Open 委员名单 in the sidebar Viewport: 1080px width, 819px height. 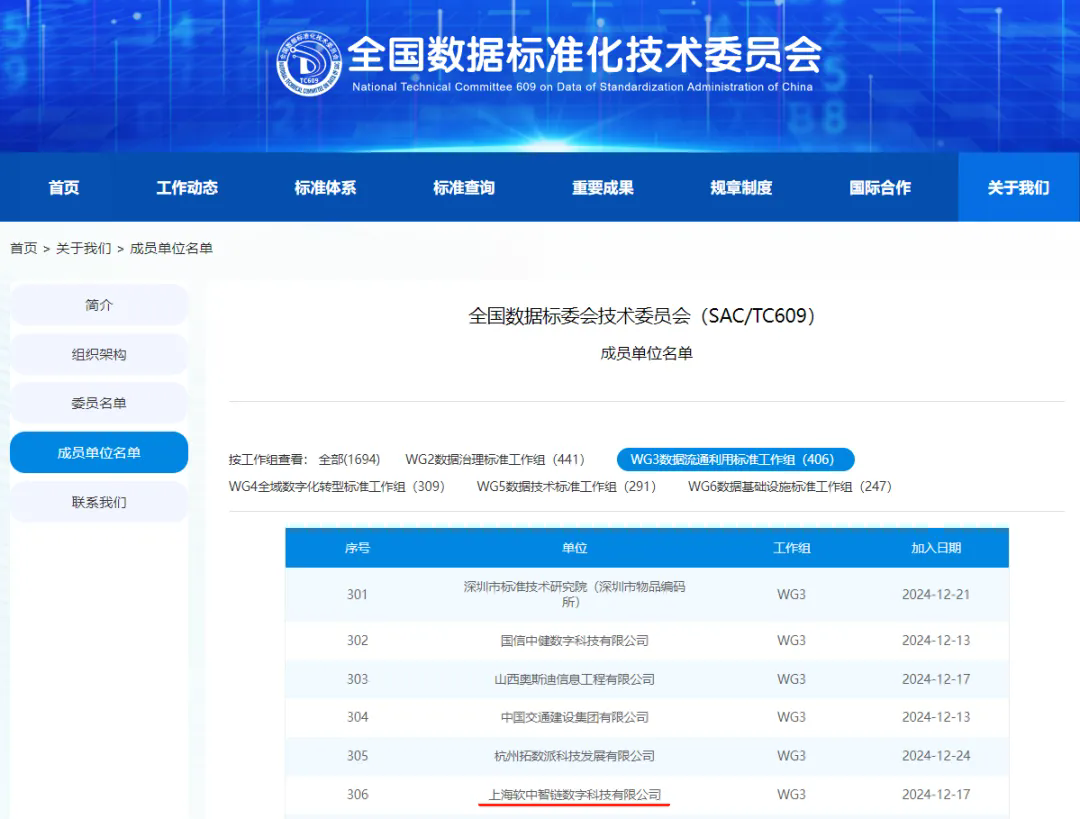[x=99, y=403]
